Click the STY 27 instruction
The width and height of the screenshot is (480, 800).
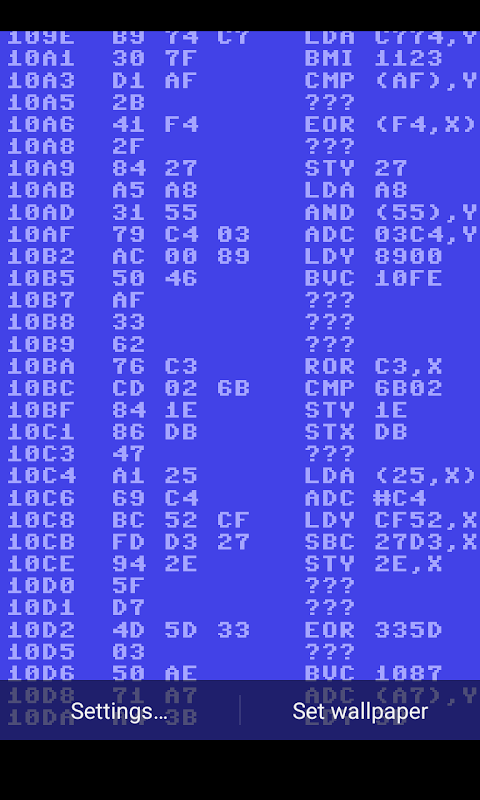click(x=356, y=168)
